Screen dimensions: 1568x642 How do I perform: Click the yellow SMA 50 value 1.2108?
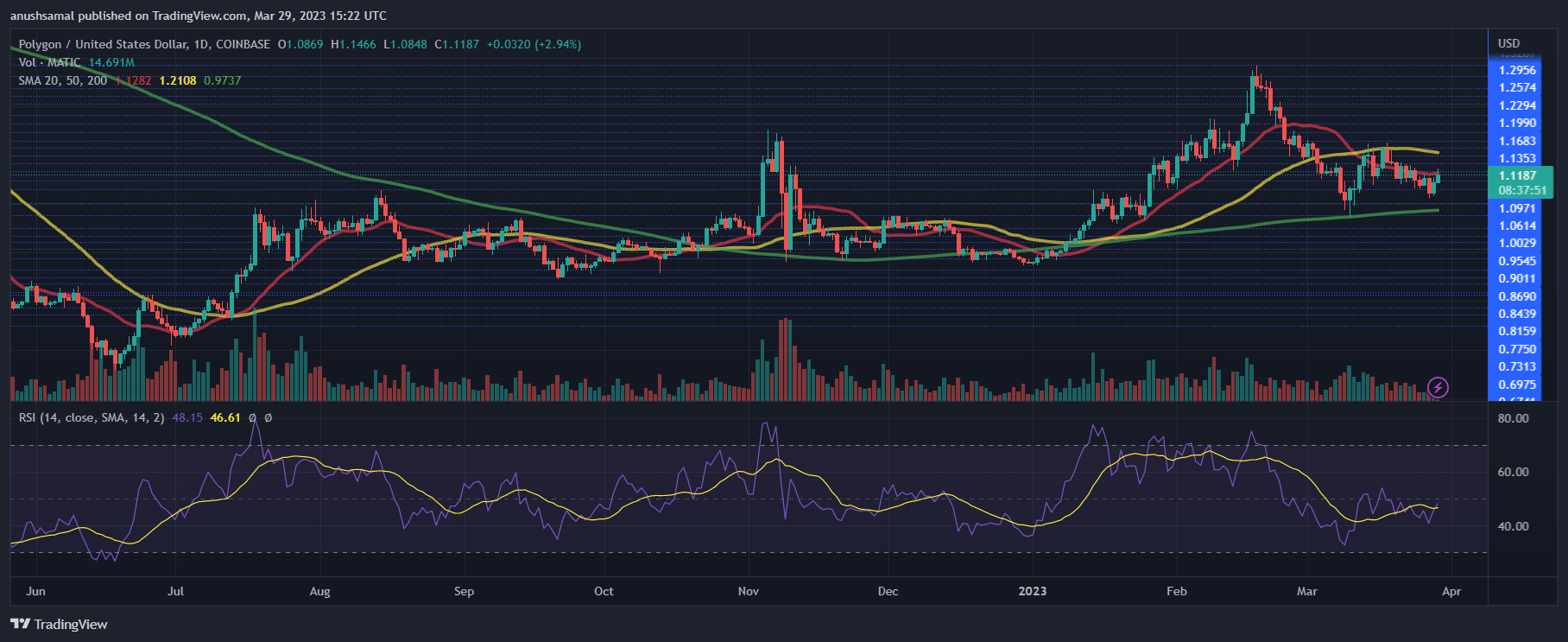178,80
